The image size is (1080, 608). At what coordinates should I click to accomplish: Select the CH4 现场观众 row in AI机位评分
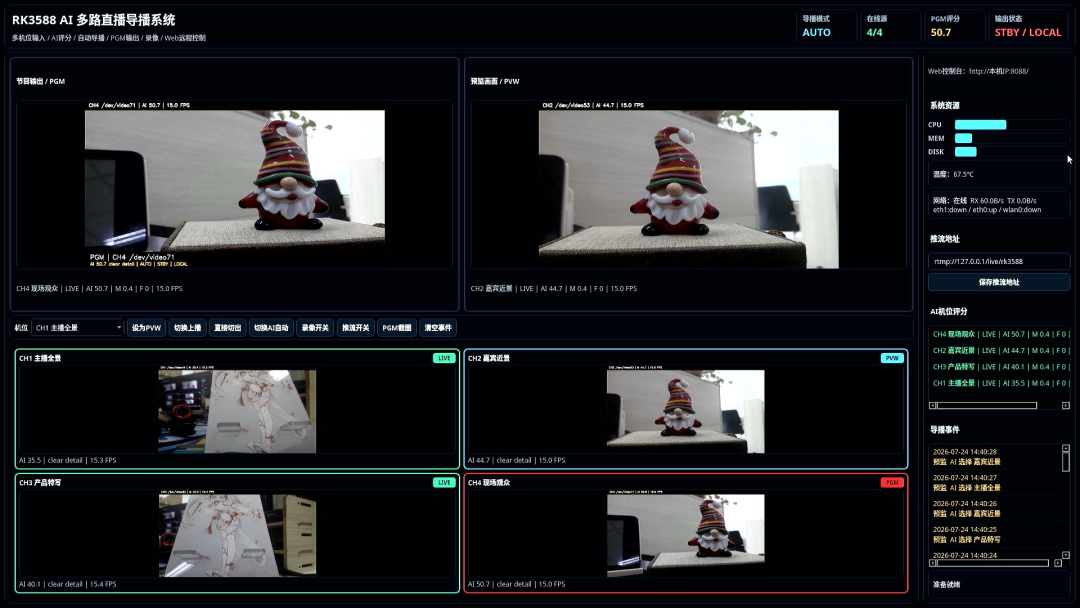[999, 334]
